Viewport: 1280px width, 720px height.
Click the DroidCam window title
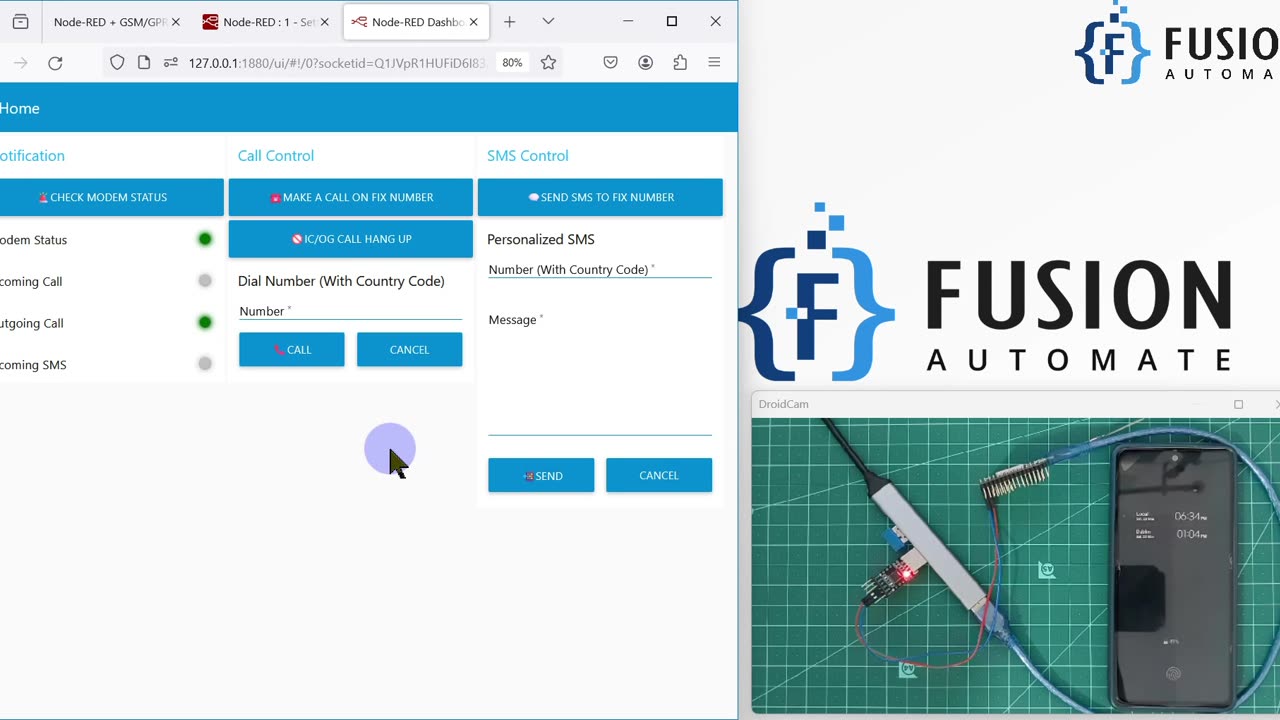click(784, 404)
